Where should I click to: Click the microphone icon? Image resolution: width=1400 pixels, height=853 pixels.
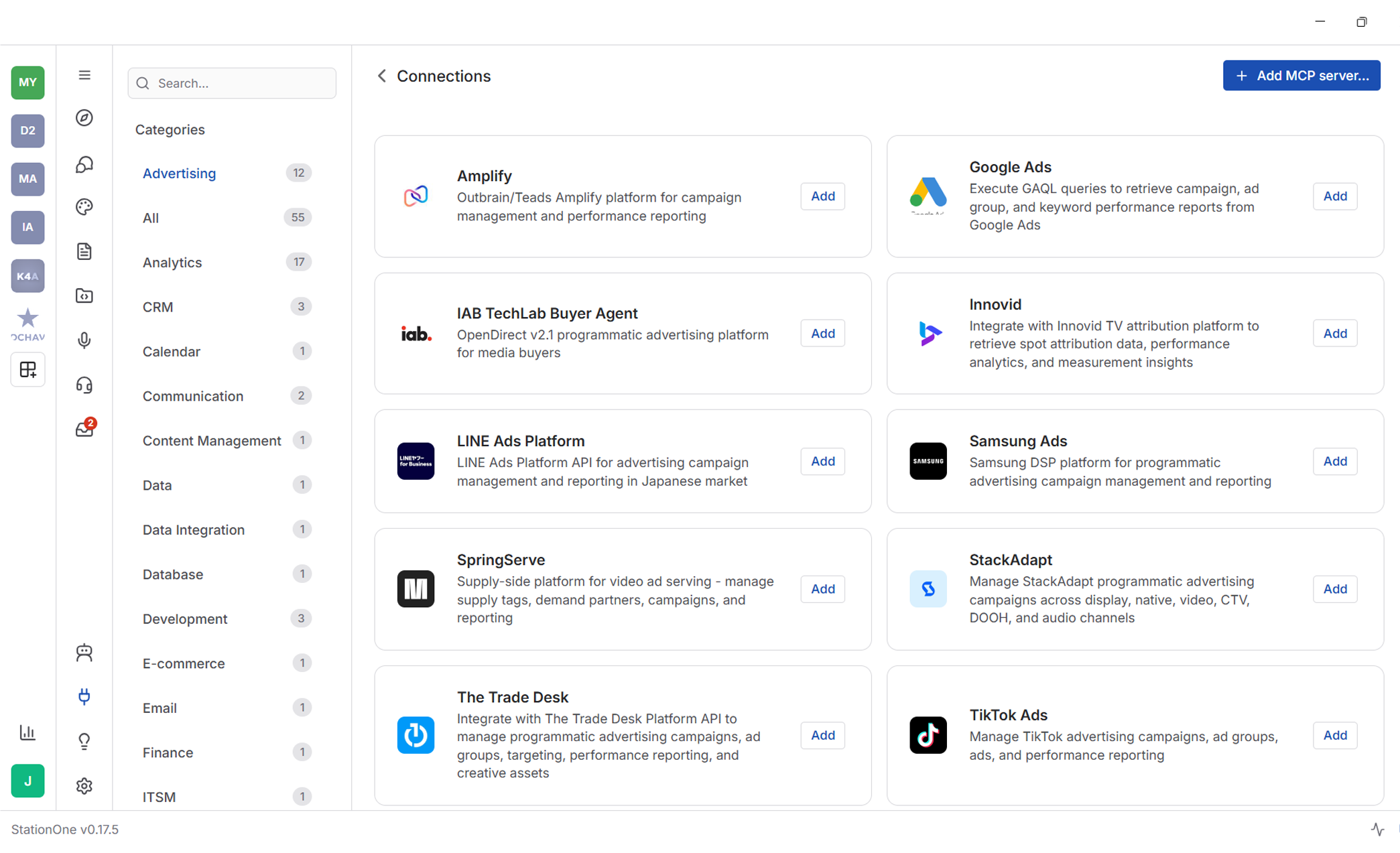coord(84,340)
